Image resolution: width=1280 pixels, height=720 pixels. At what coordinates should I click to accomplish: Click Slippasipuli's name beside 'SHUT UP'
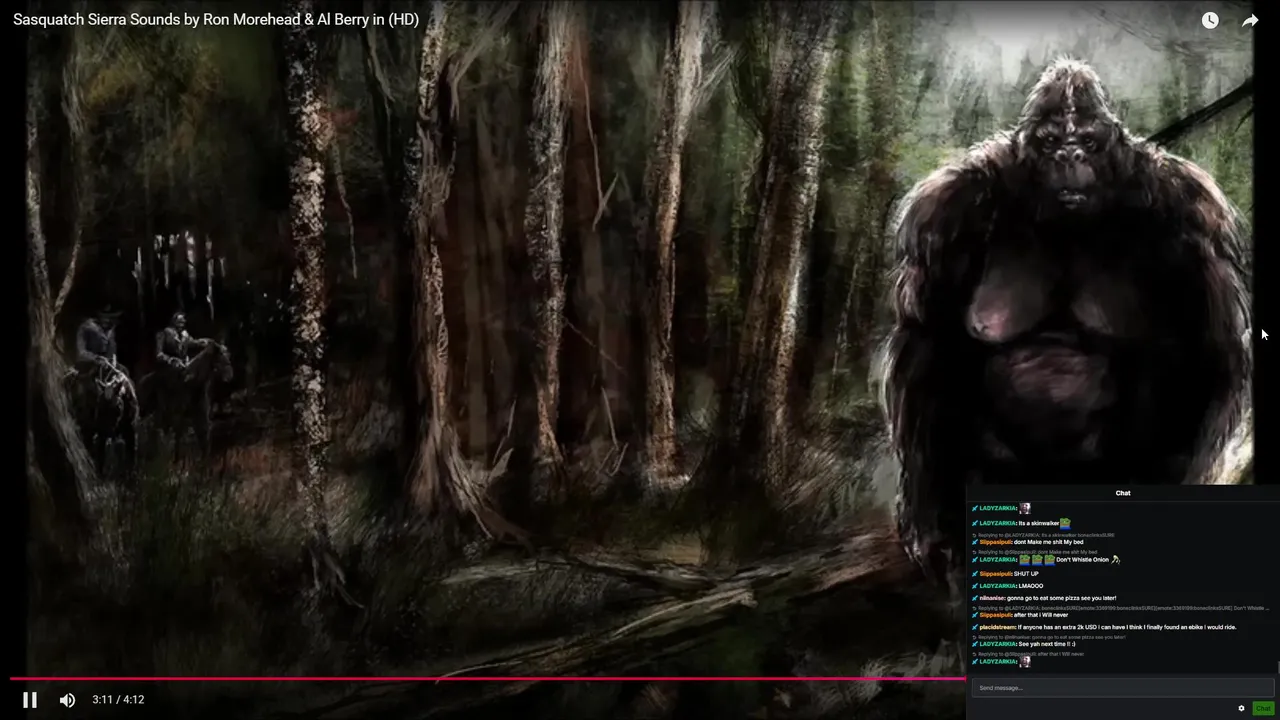996,574
